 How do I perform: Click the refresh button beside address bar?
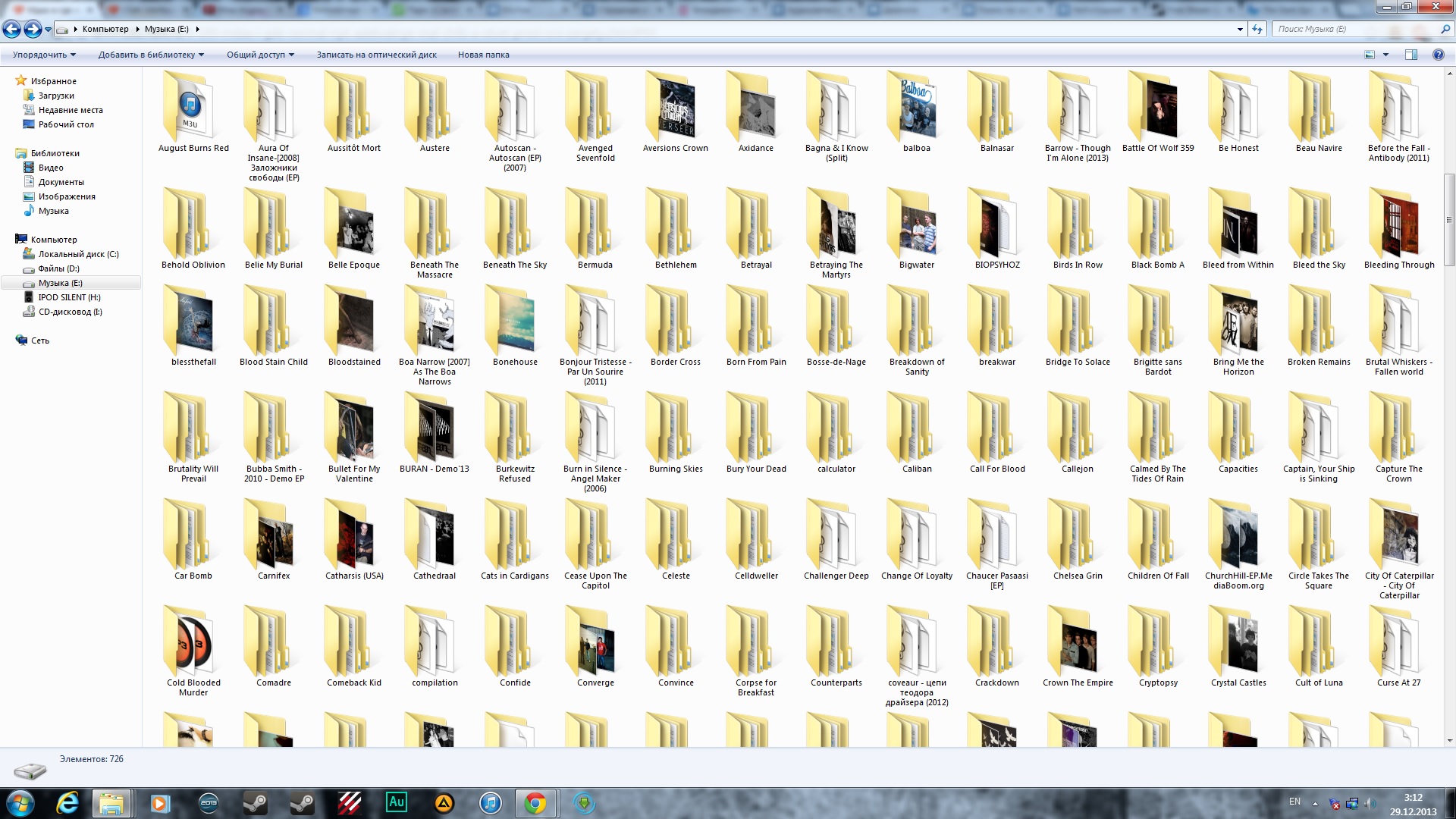pyautogui.click(x=1257, y=29)
